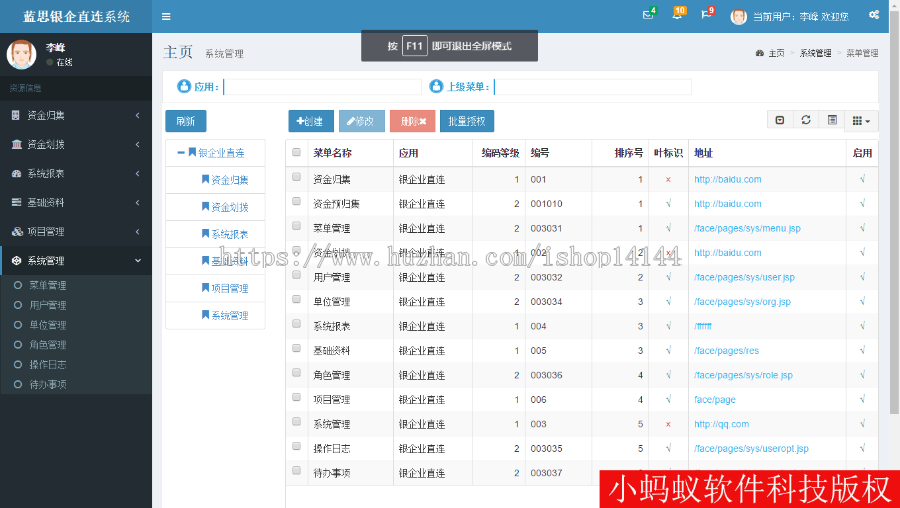Open bell alerts with badge 10

pos(678,14)
